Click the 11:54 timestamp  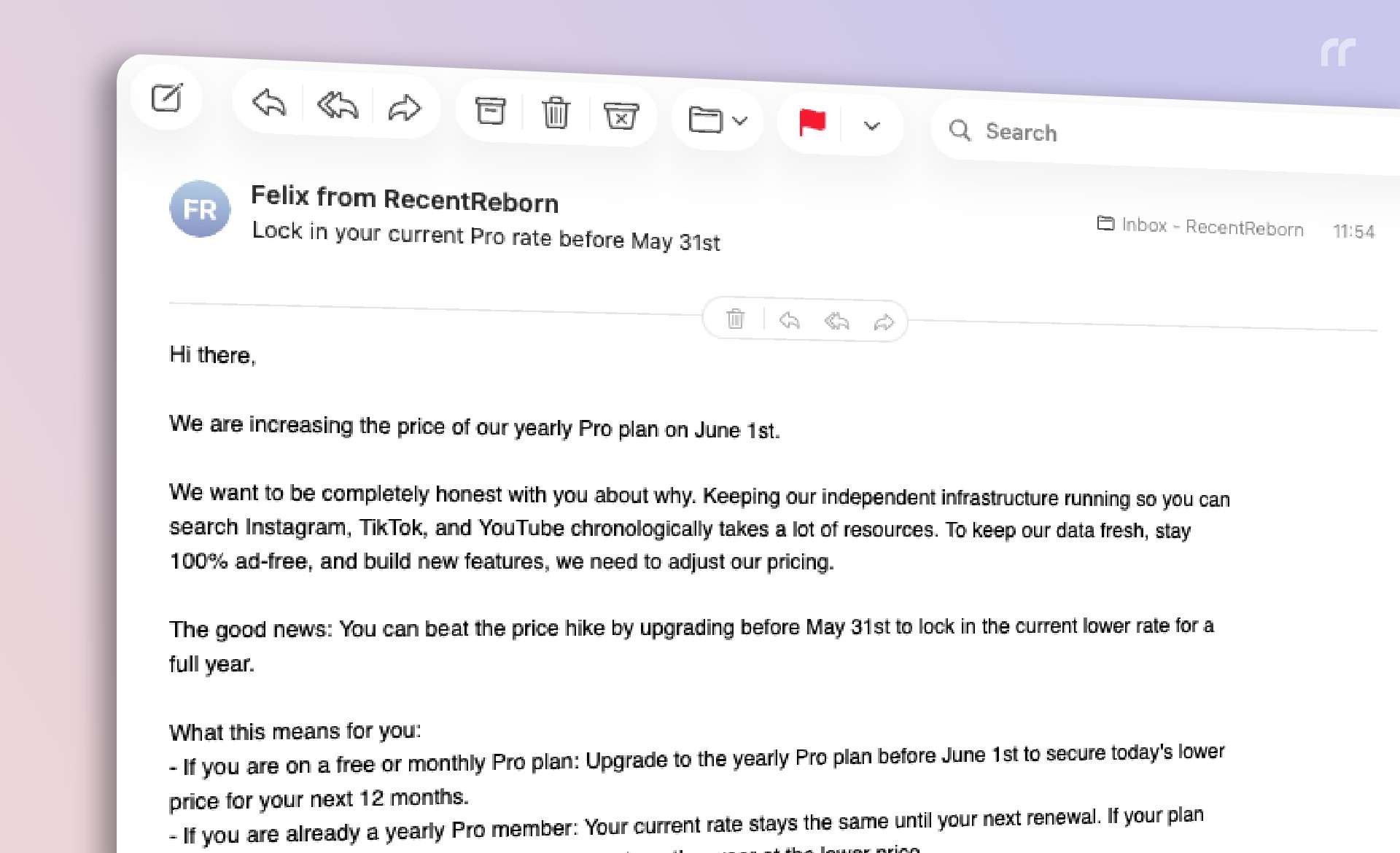[x=1353, y=231]
